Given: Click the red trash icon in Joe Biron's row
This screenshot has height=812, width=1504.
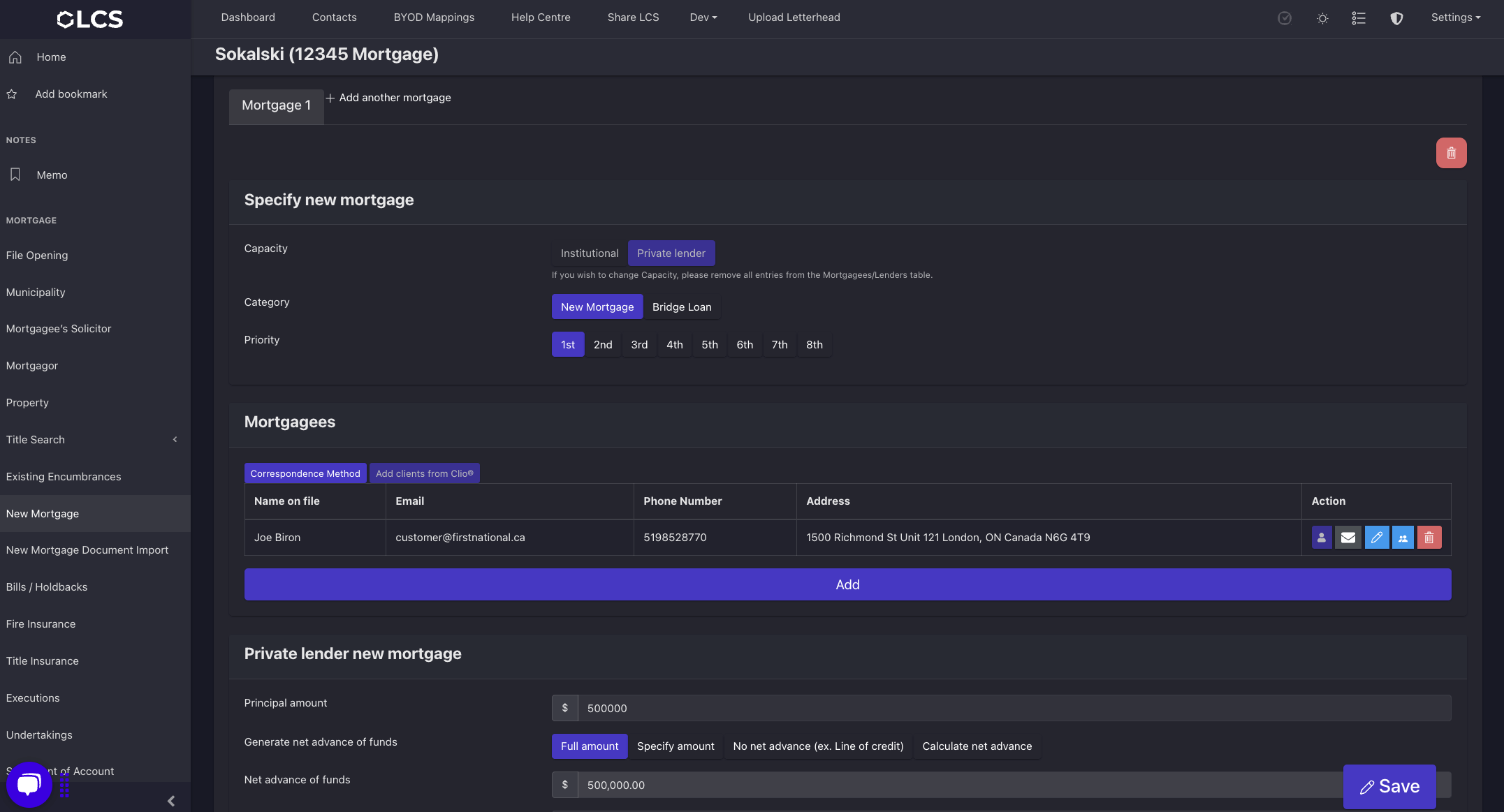Looking at the screenshot, I should 1429,538.
